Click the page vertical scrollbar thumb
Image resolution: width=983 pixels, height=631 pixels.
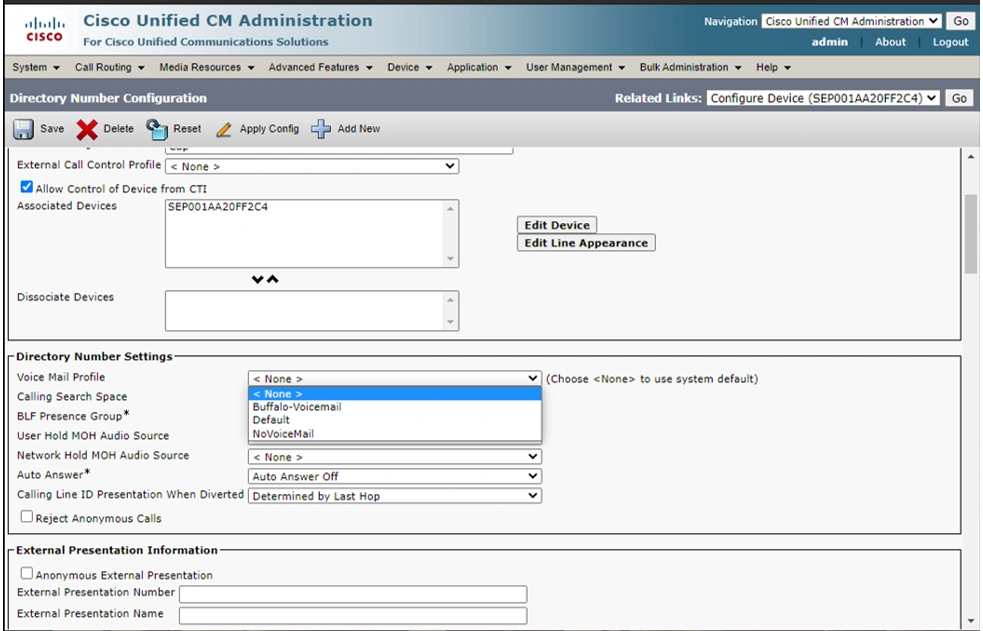[x=971, y=234]
